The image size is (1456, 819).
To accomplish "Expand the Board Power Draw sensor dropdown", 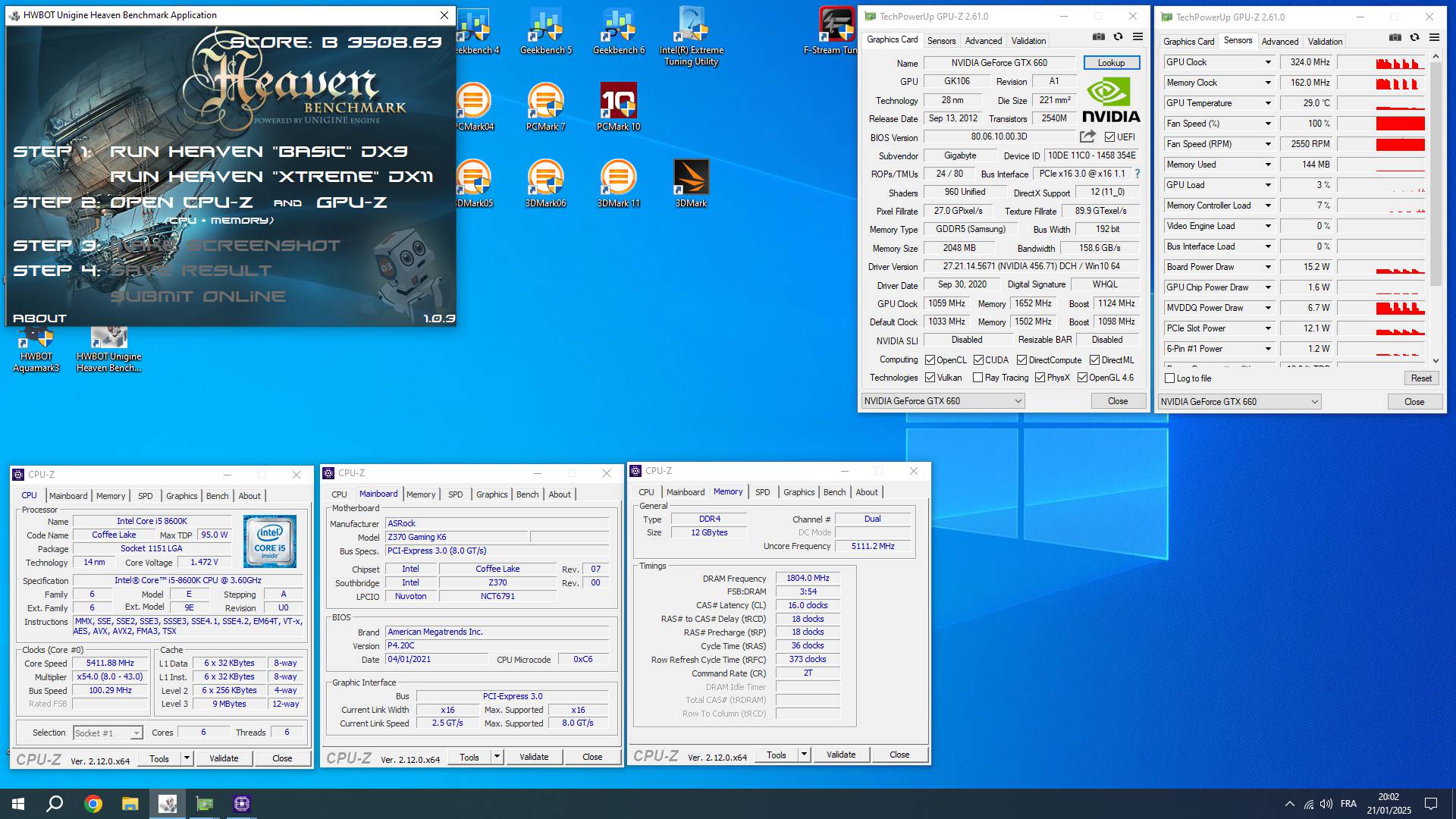I will (x=1267, y=267).
